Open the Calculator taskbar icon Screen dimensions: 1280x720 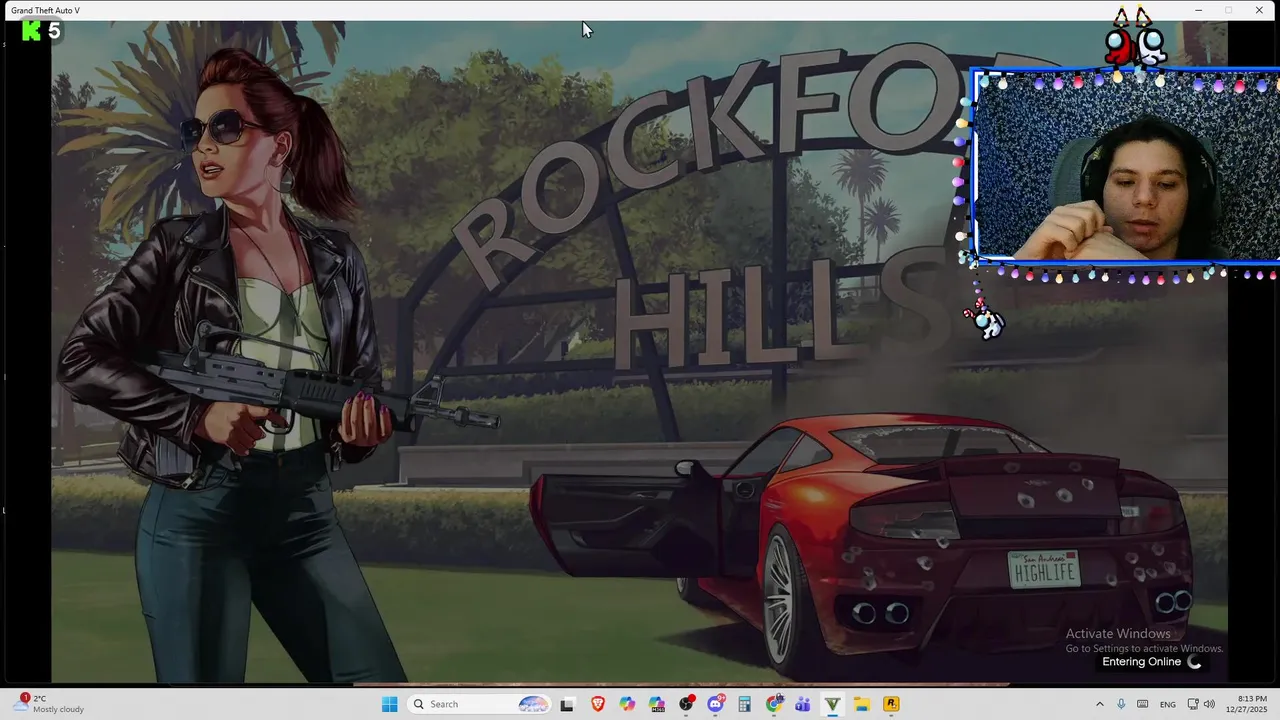pos(744,704)
